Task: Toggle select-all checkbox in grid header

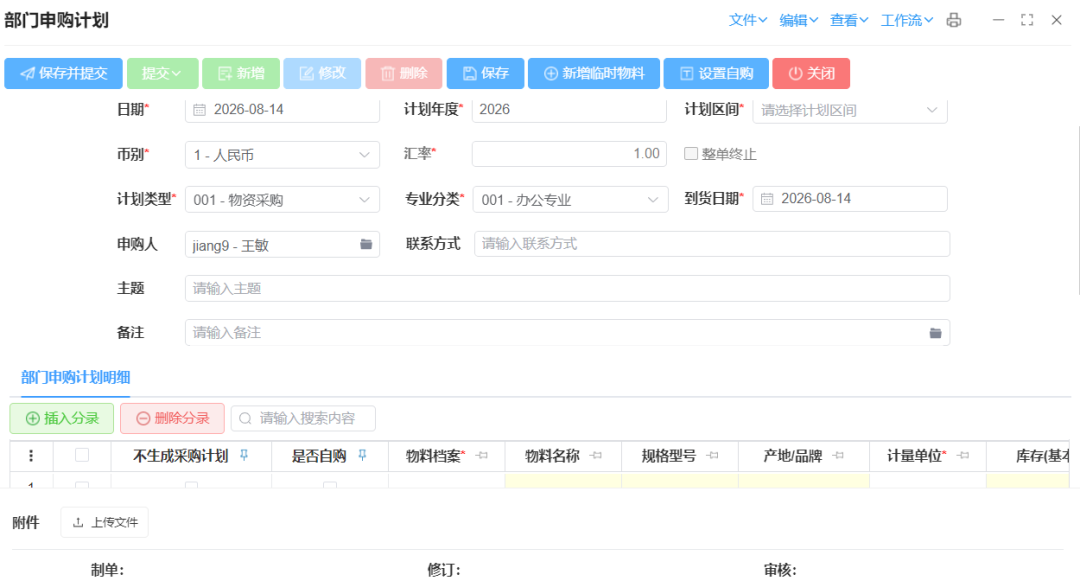Action: point(82,455)
